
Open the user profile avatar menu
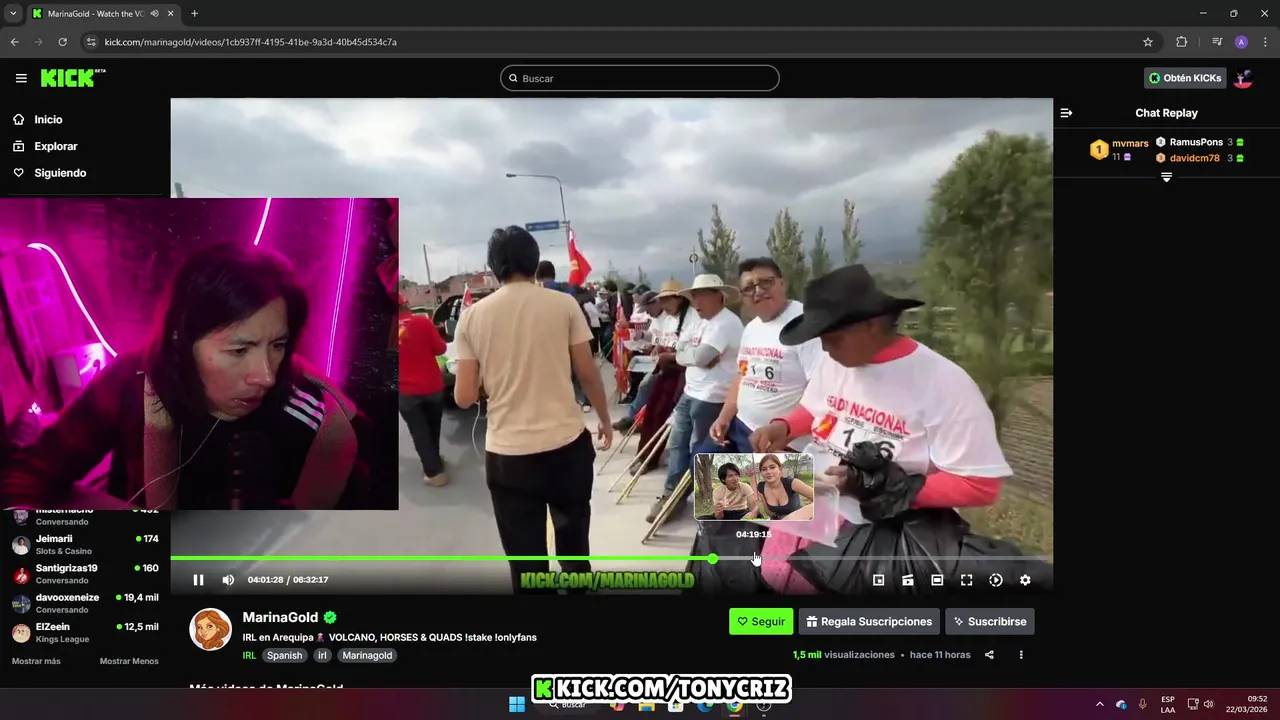pos(1243,78)
